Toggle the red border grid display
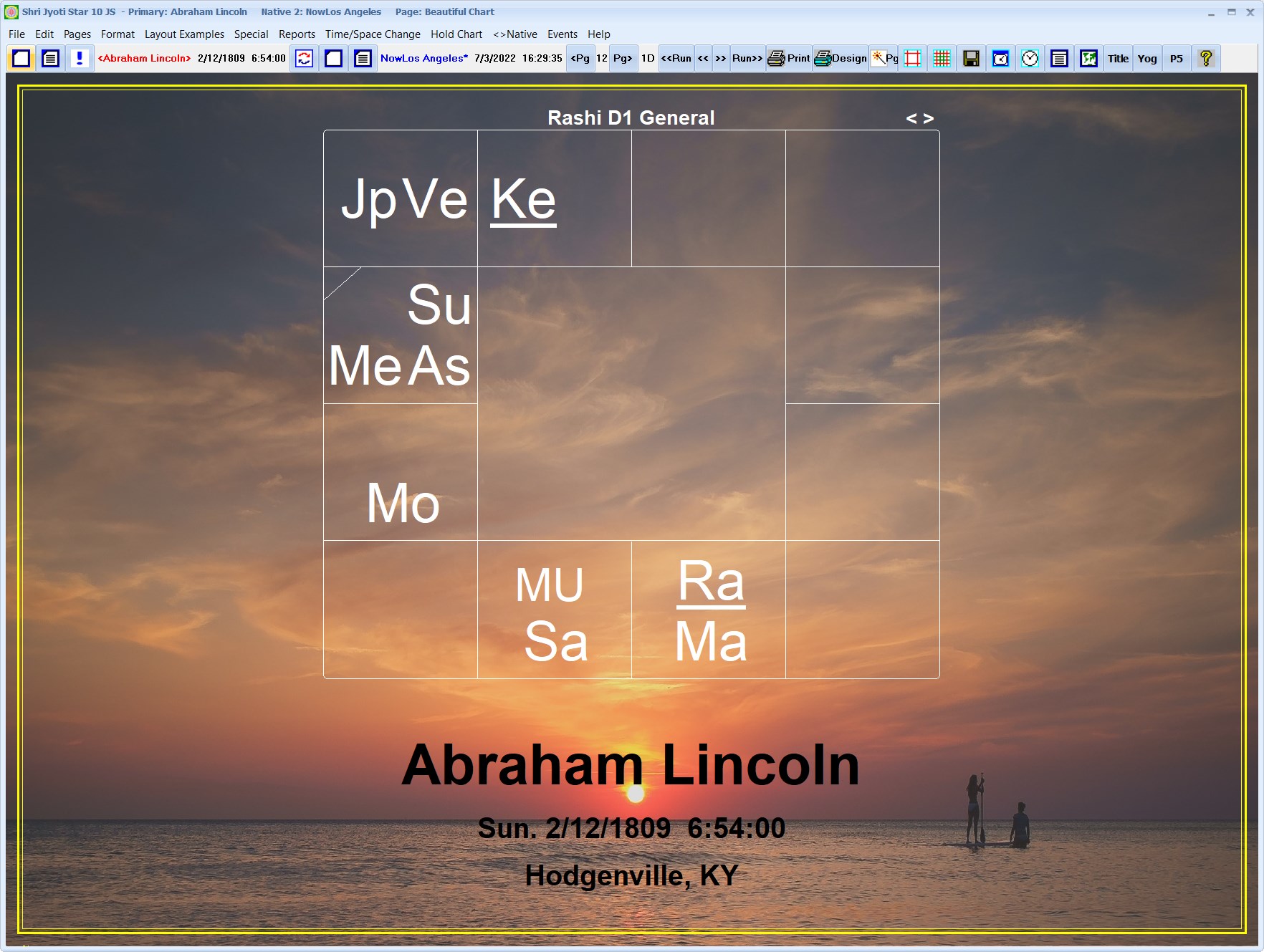The height and width of the screenshot is (952, 1264). [x=913, y=59]
